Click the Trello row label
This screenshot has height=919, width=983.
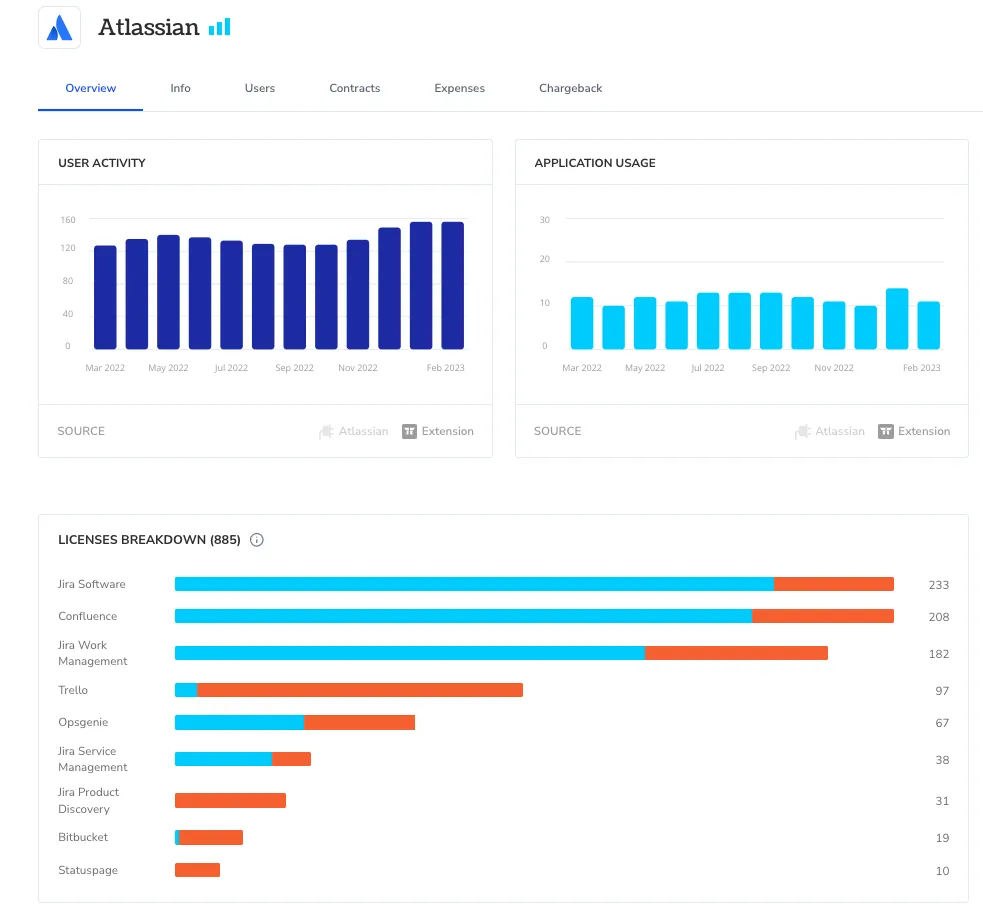coord(73,690)
